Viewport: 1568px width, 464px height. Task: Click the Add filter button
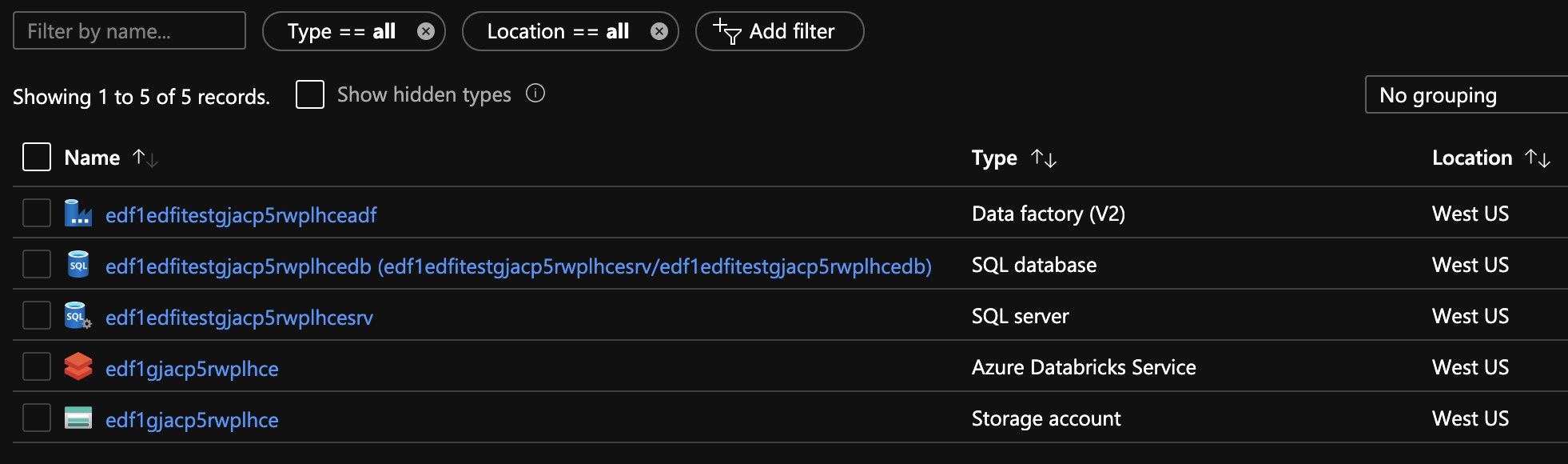tap(779, 31)
